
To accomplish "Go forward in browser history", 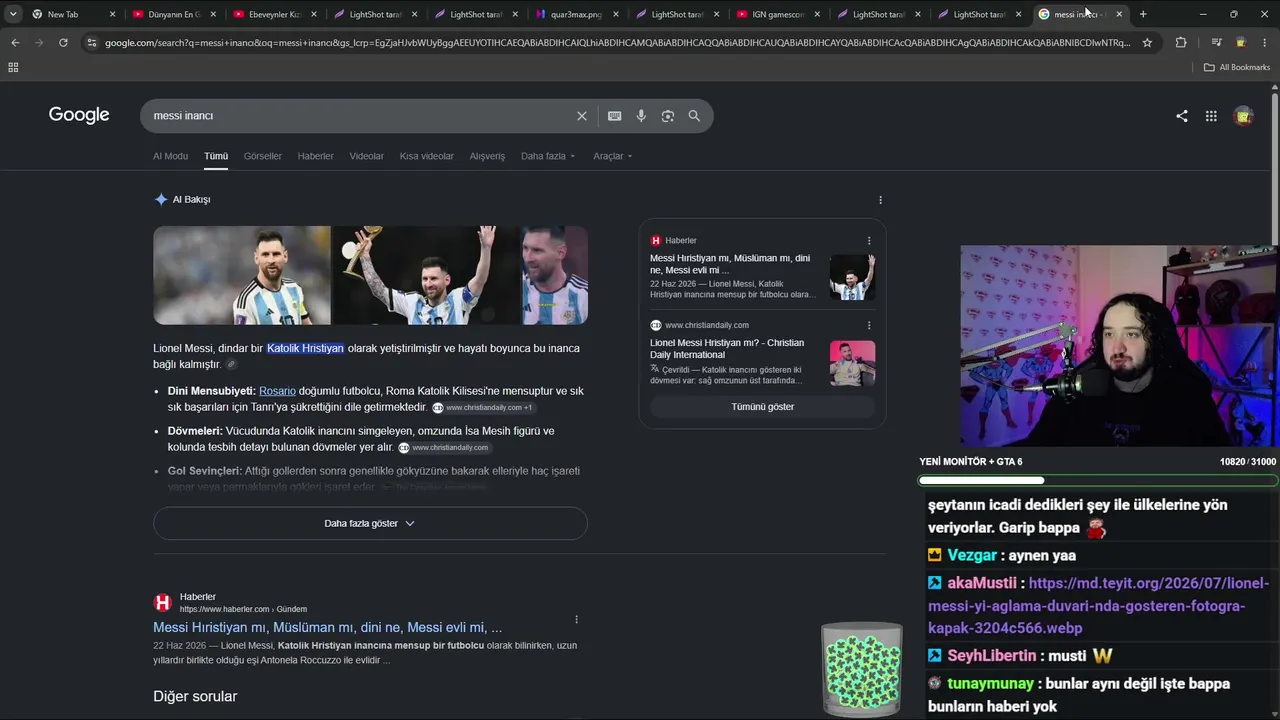I will [x=39, y=43].
